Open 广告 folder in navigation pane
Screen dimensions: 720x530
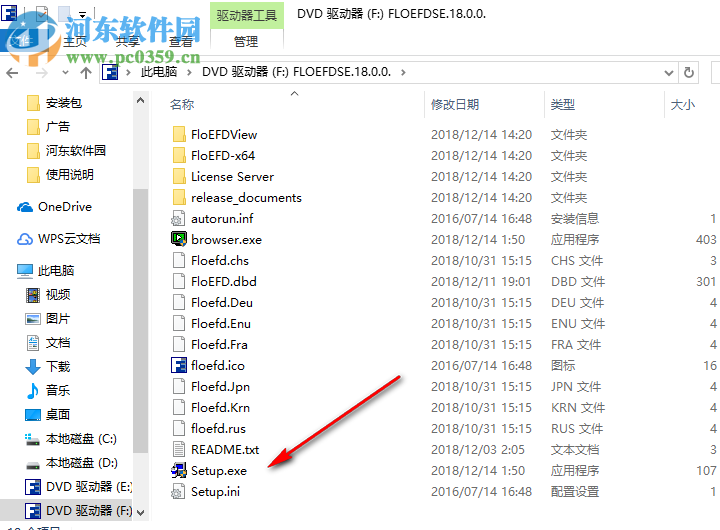coord(58,127)
